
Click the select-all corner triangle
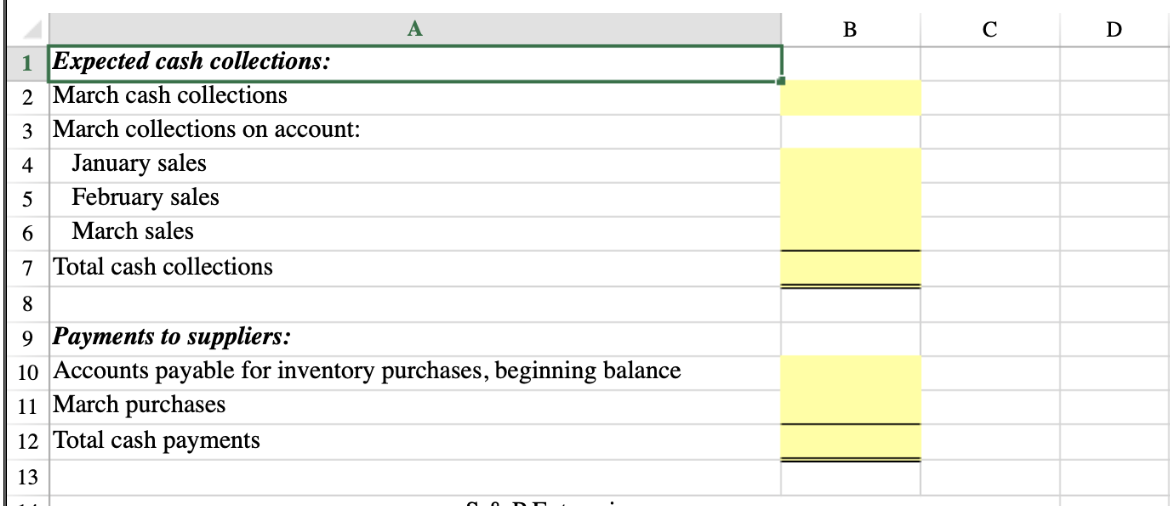pyautogui.click(x=31, y=30)
